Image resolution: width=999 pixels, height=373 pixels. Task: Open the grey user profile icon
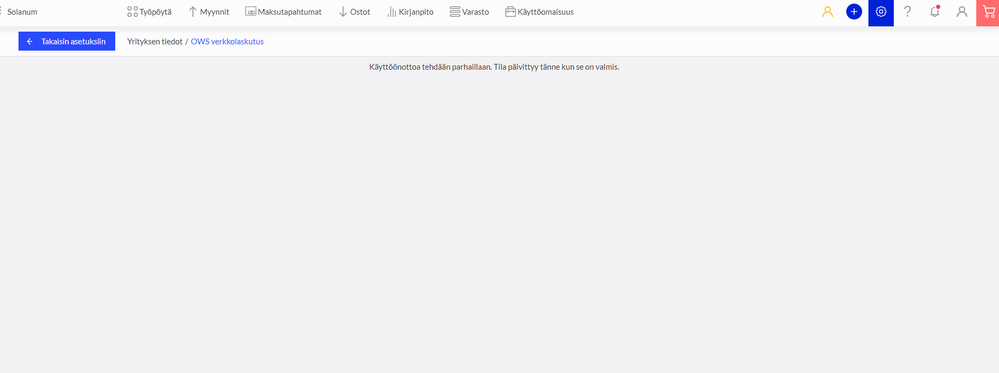coord(962,11)
